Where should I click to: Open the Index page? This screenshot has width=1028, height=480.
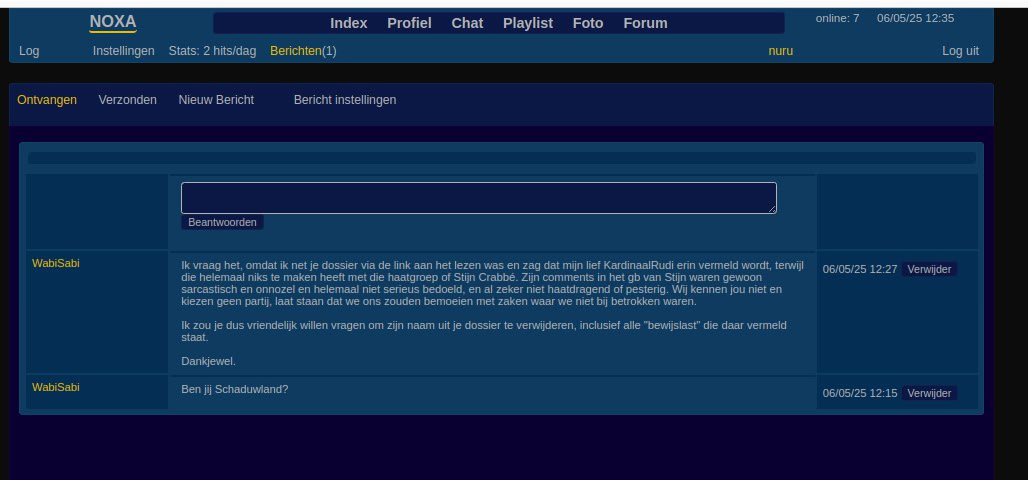tap(348, 23)
